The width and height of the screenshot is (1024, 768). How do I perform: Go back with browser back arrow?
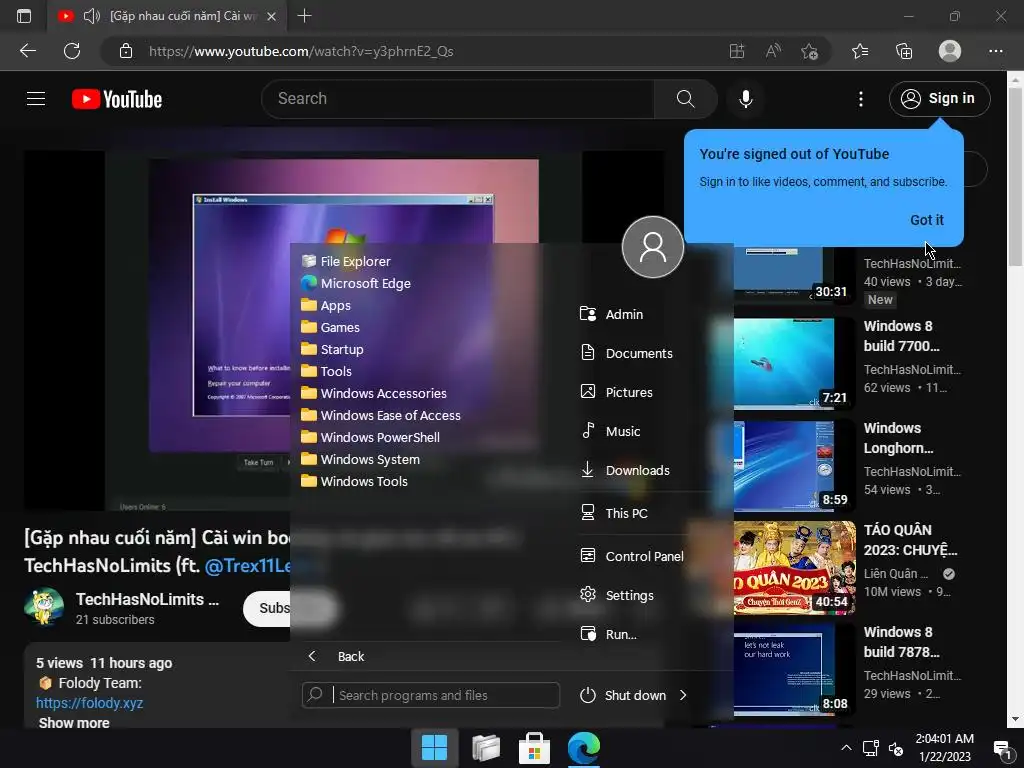point(28,51)
